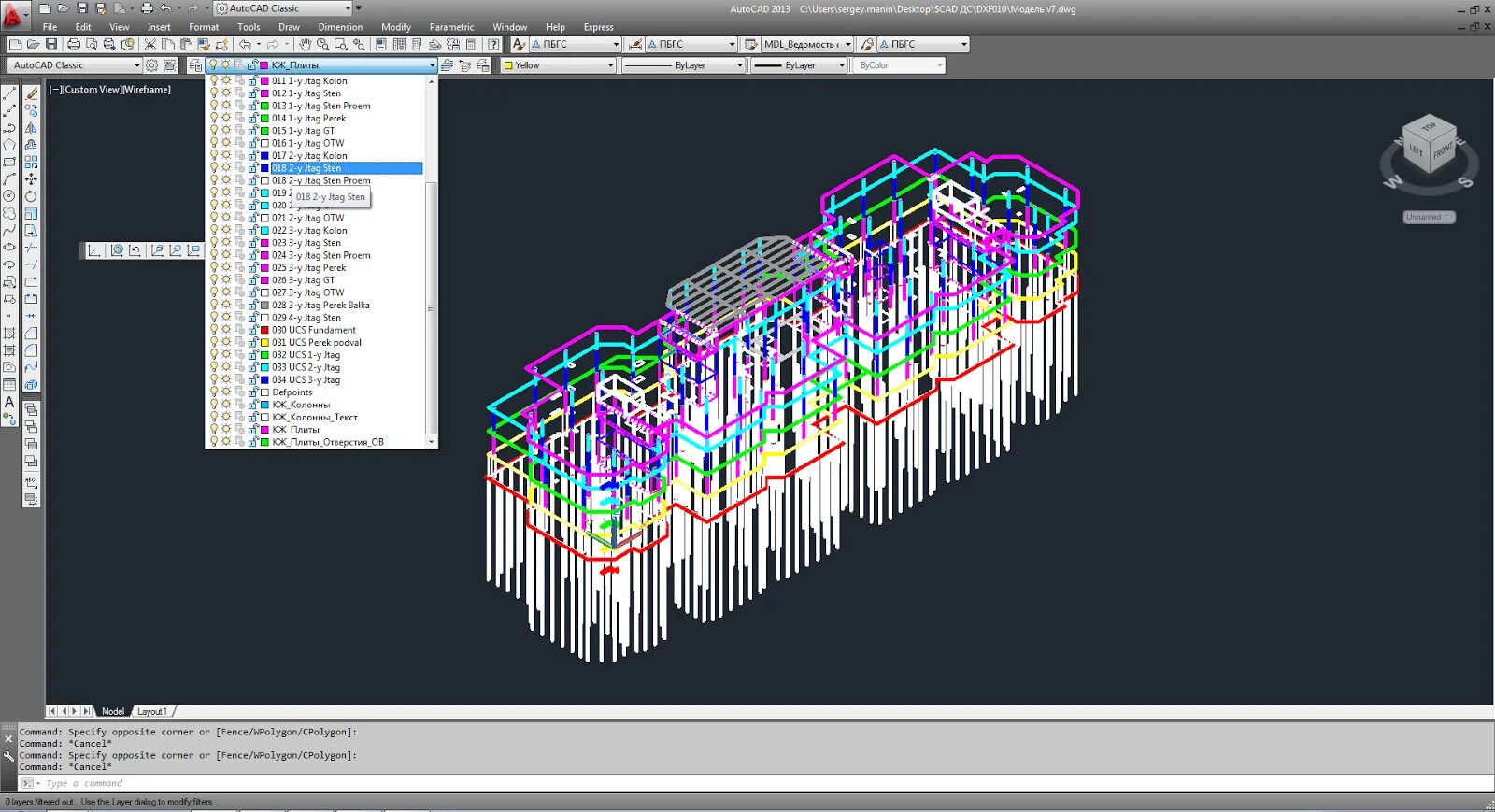The image size is (1495, 812).
Task: Select the Rectangle tool
Action: 9,162
